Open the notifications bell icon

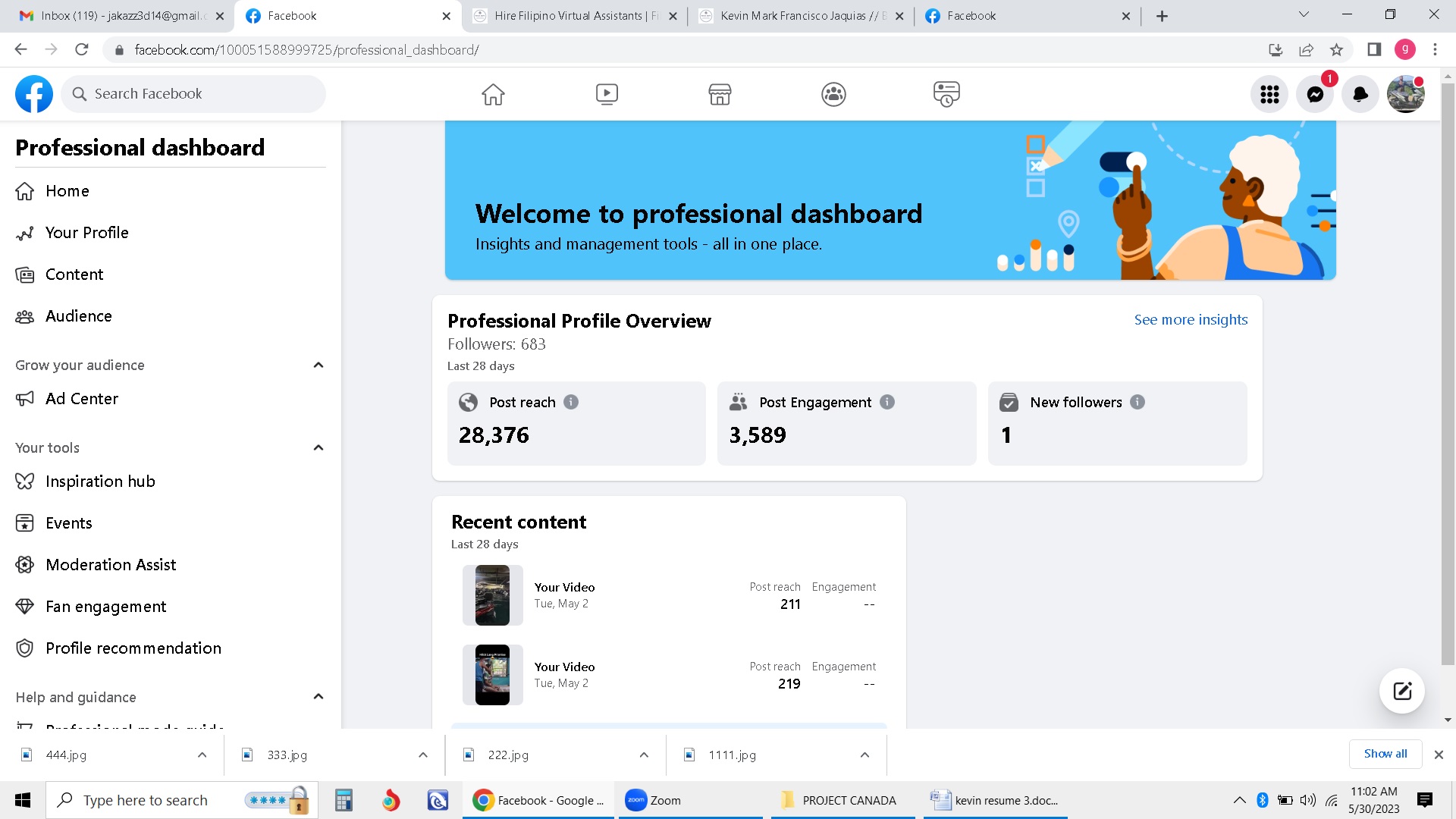click(1360, 94)
